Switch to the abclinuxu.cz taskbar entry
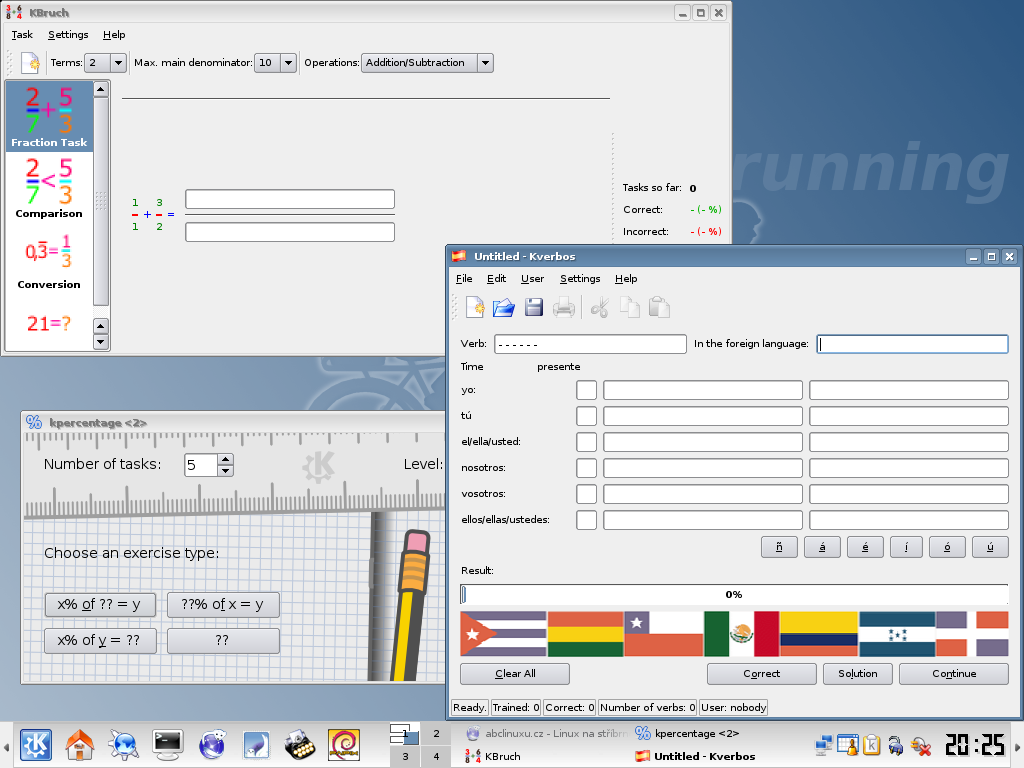1024x768 pixels. (x=546, y=734)
